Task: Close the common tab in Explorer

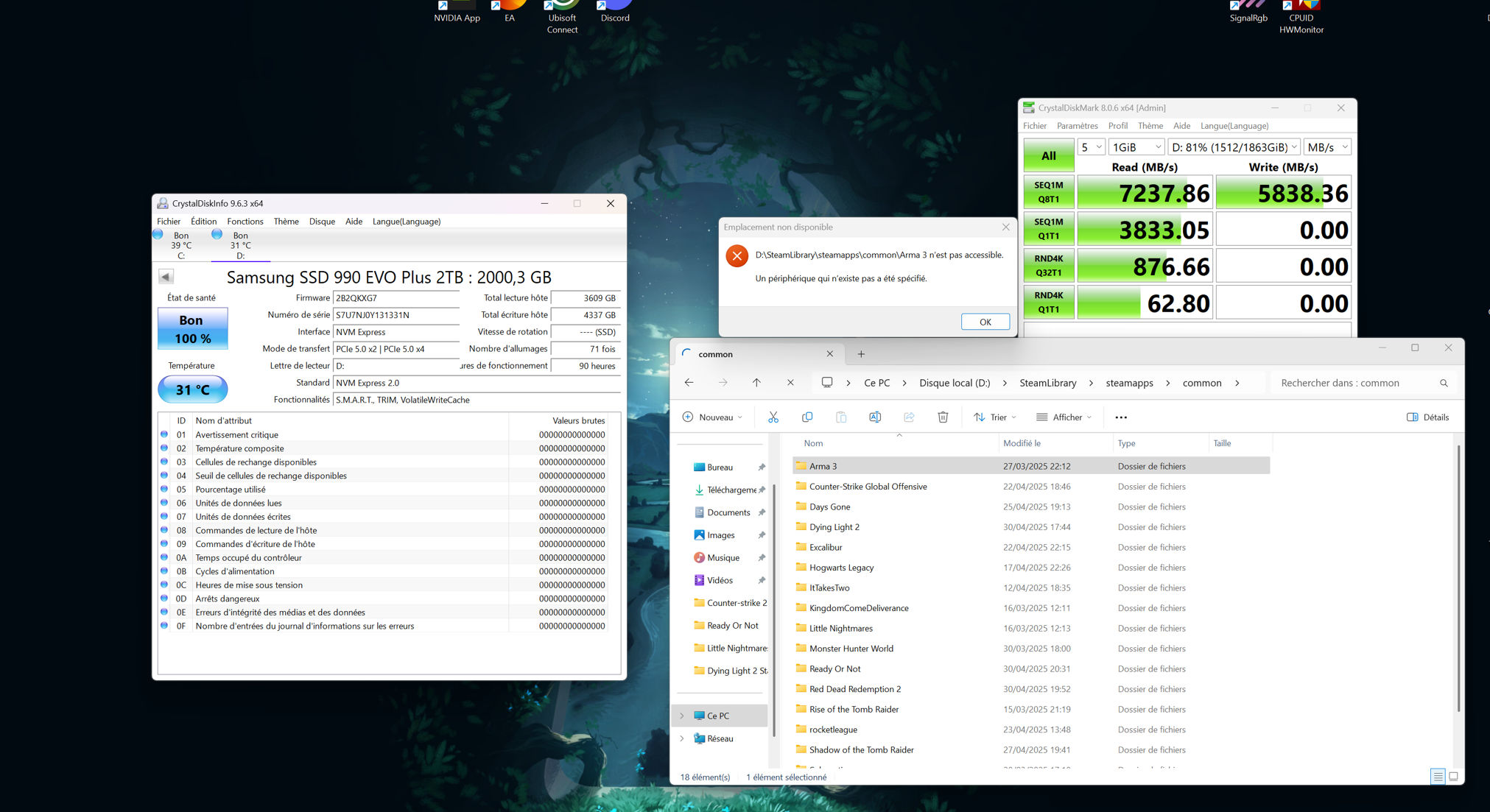Action: pos(830,354)
